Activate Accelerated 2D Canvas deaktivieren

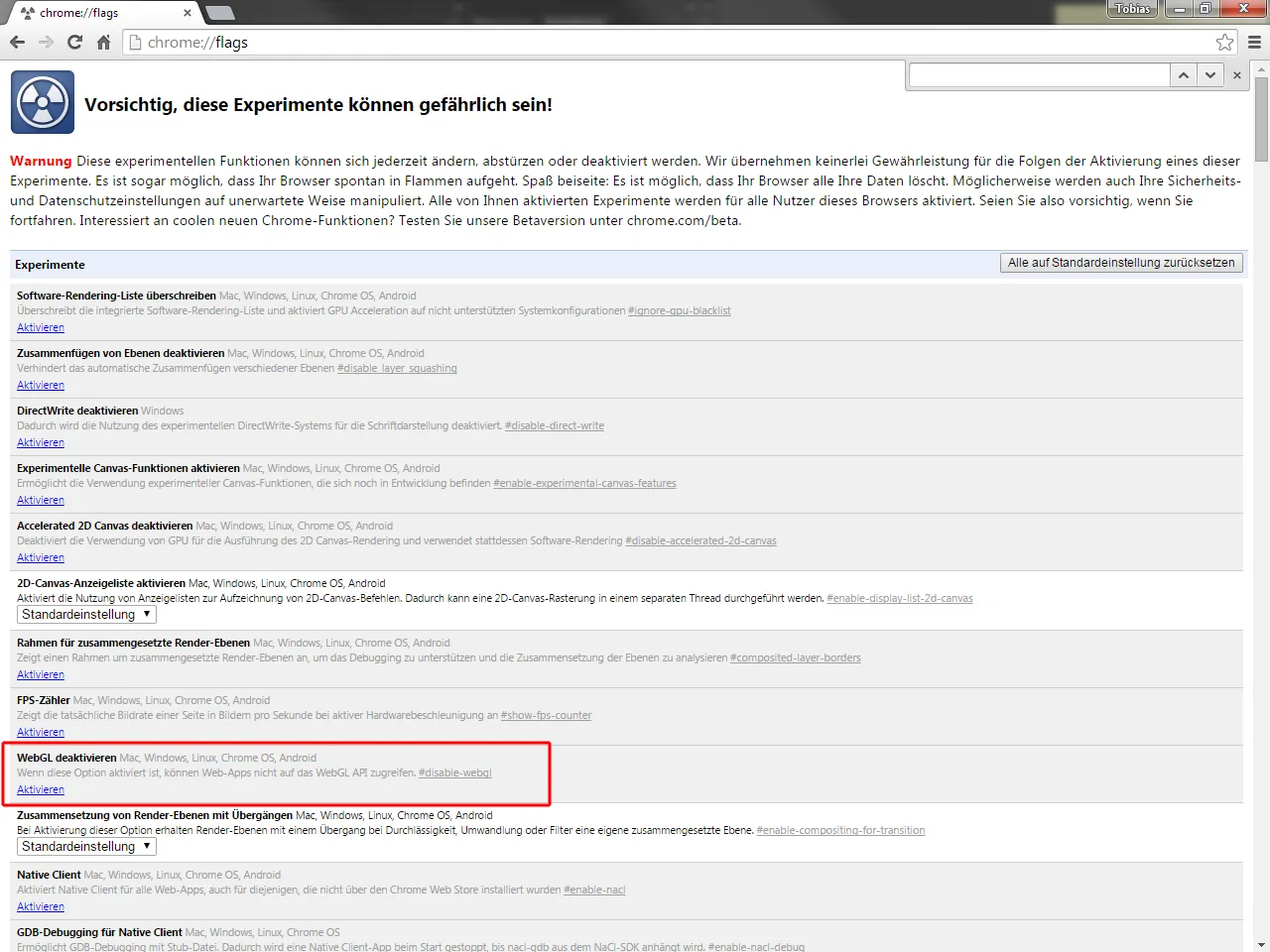click(x=41, y=557)
